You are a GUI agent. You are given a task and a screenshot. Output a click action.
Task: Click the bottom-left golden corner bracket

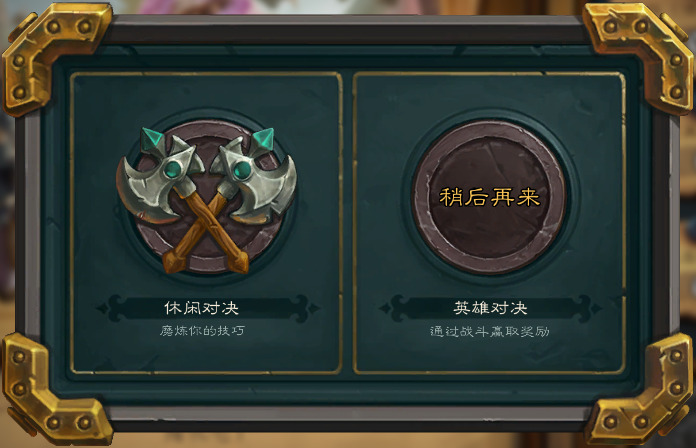pyautogui.click(x=49, y=393)
